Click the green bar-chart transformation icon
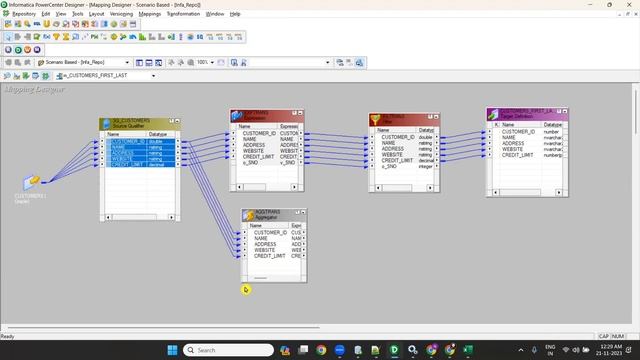 click(x=142, y=37)
